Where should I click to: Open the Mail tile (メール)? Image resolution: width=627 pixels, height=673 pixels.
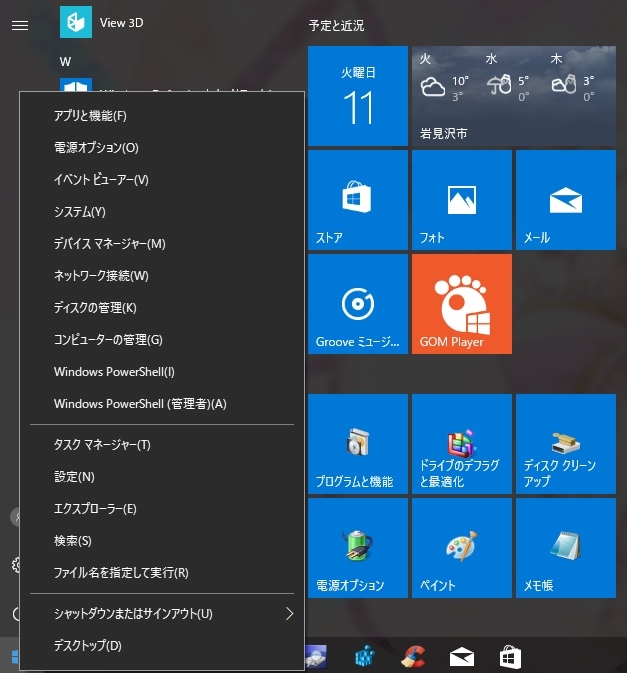point(566,200)
